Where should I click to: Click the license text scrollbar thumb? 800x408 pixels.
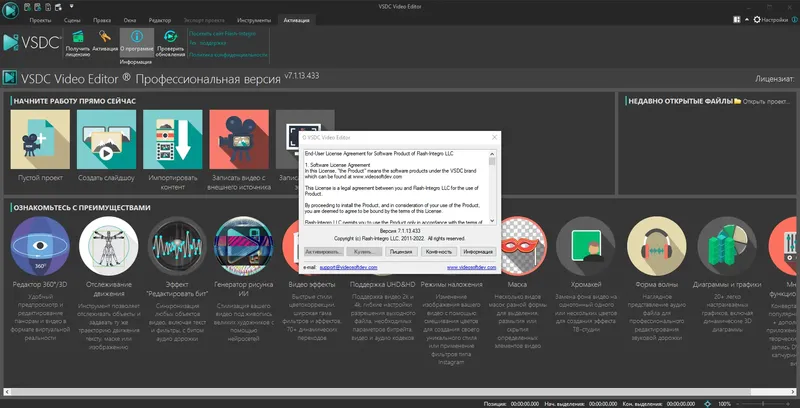(492, 162)
